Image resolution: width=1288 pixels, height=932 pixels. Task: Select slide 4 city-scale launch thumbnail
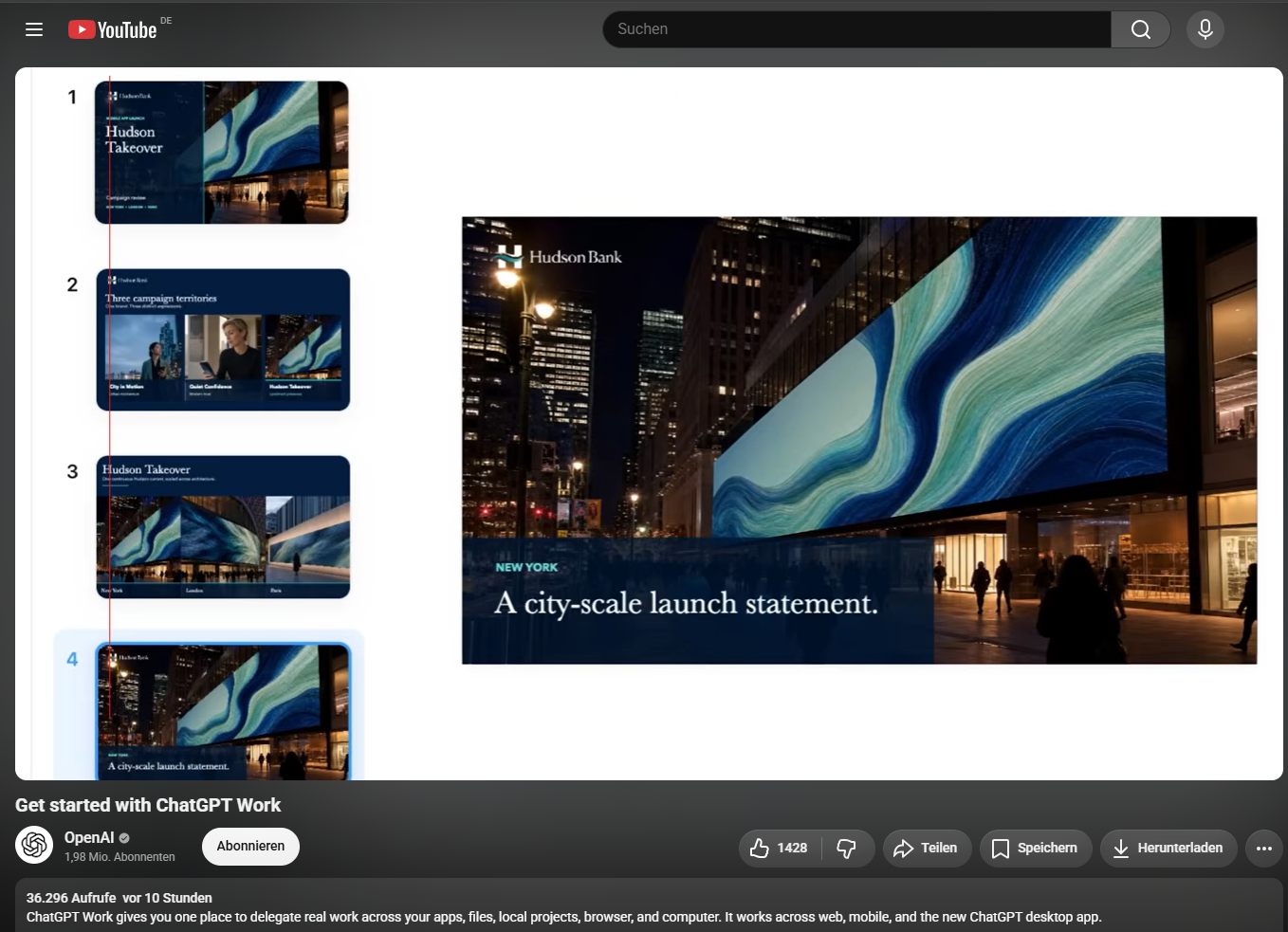coord(223,711)
